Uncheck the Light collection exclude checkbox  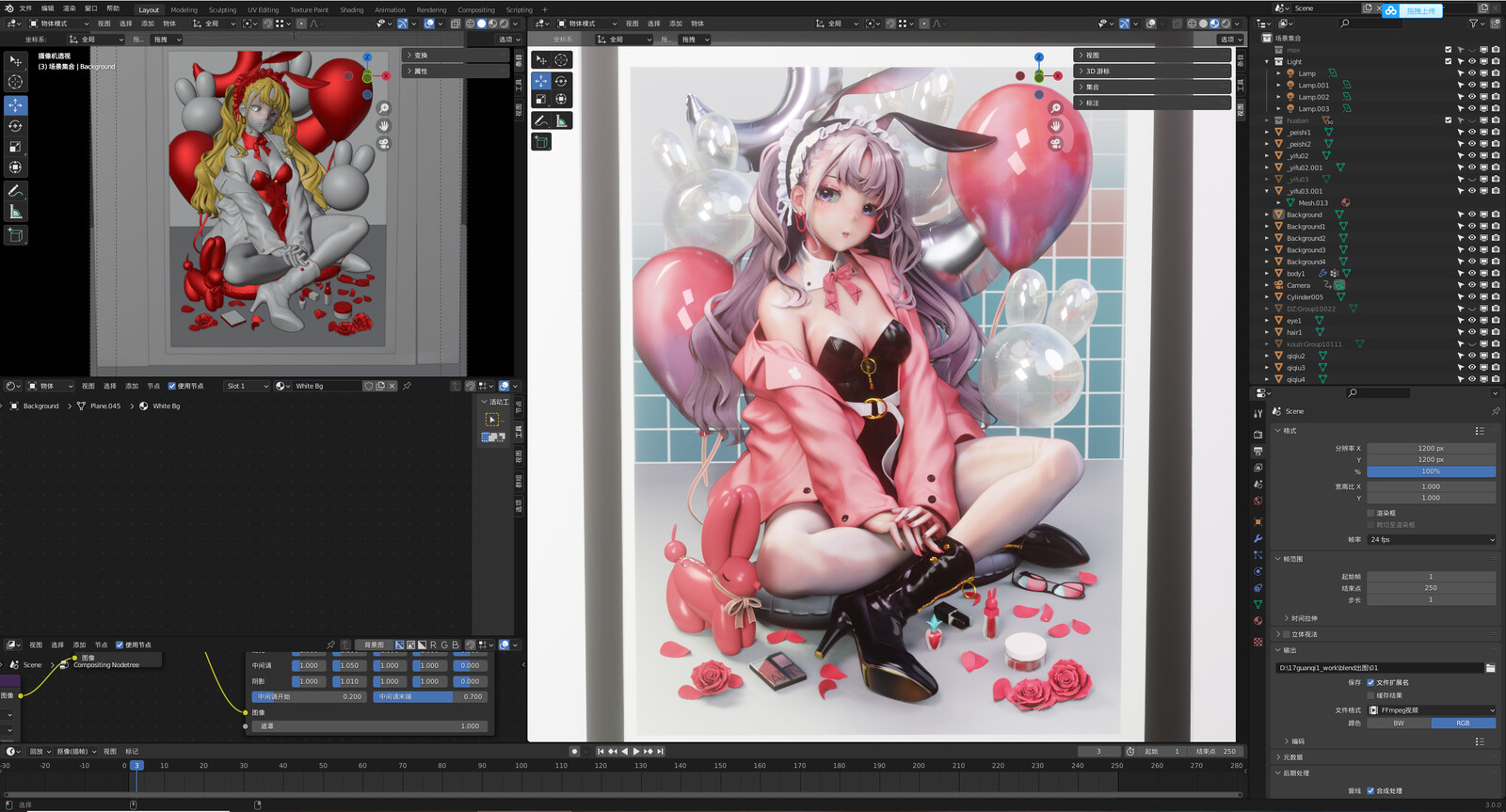pos(1448,61)
